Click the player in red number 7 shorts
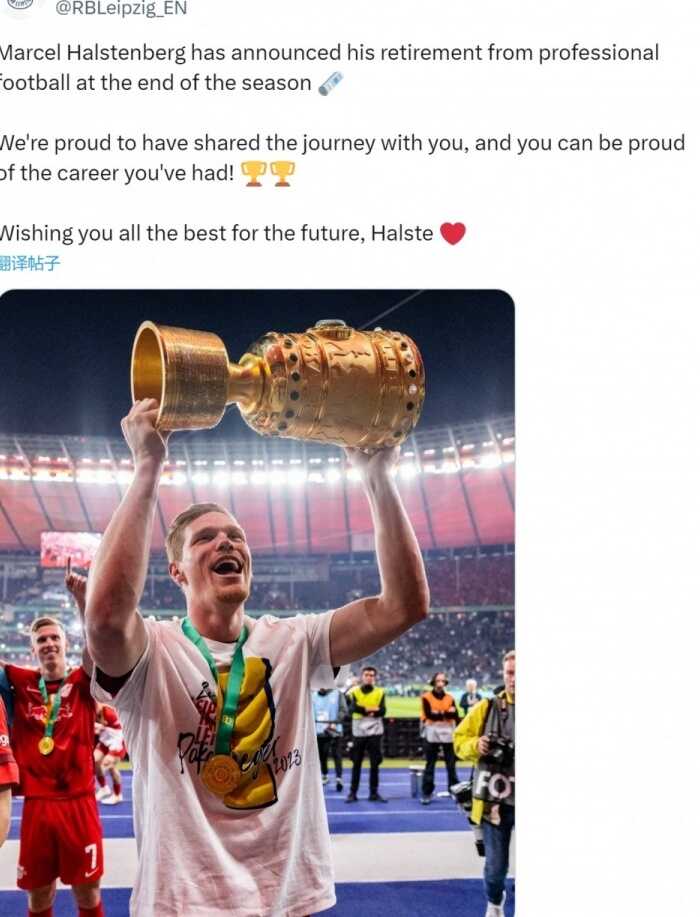Viewport: 700px width, 917px height. [x=54, y=767]
